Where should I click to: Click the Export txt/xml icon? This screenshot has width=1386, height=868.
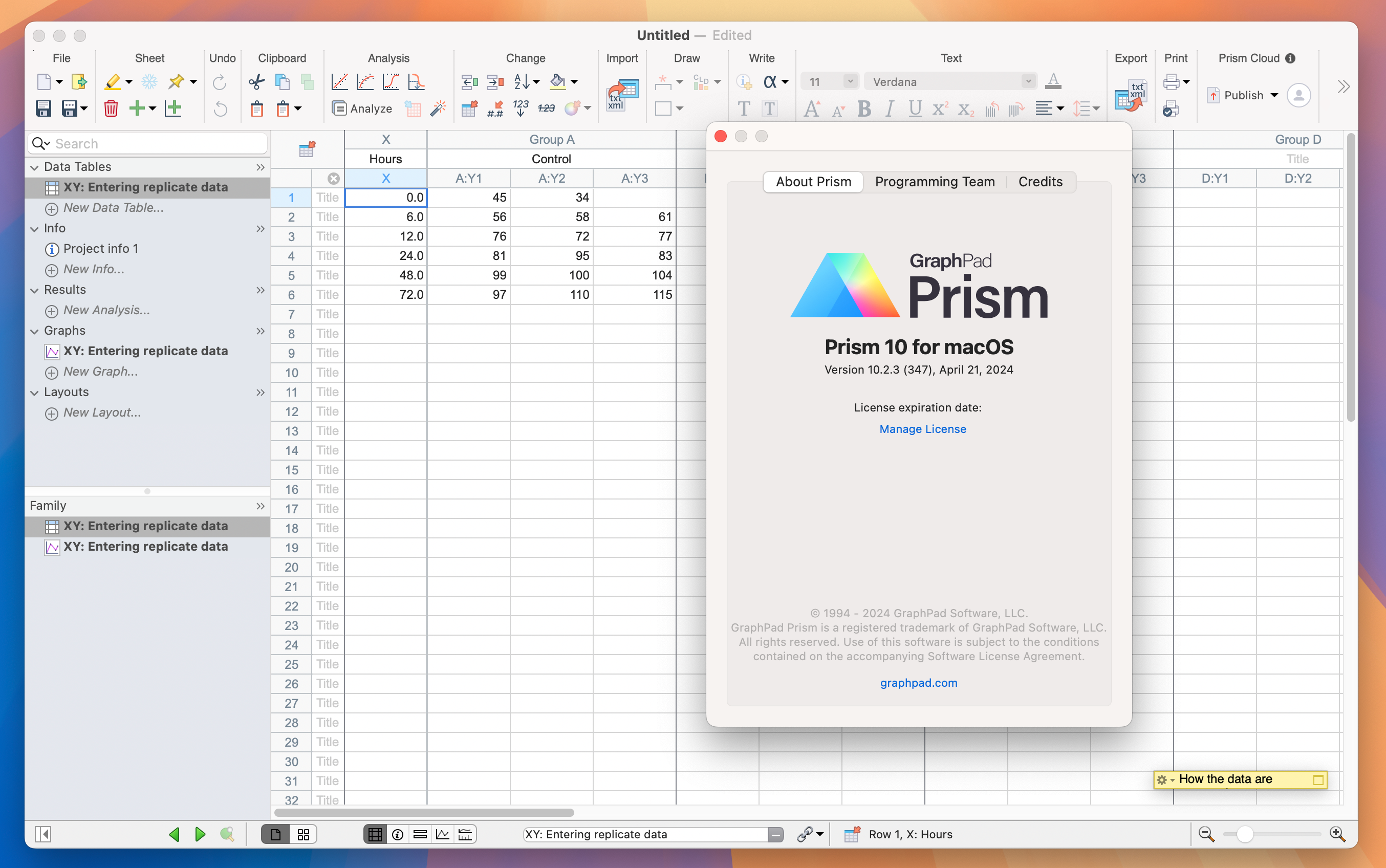(x=1131, y=94)
